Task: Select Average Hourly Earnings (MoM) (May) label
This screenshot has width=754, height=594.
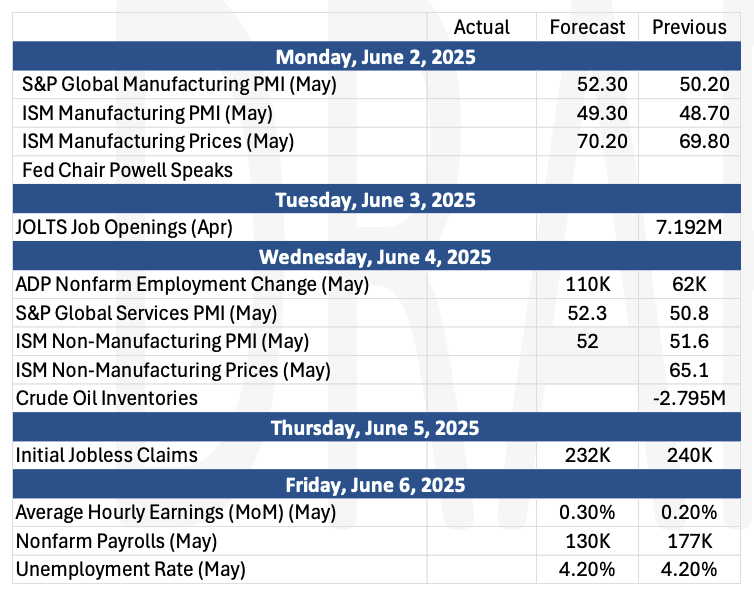Action: click(x=176, y=512)
